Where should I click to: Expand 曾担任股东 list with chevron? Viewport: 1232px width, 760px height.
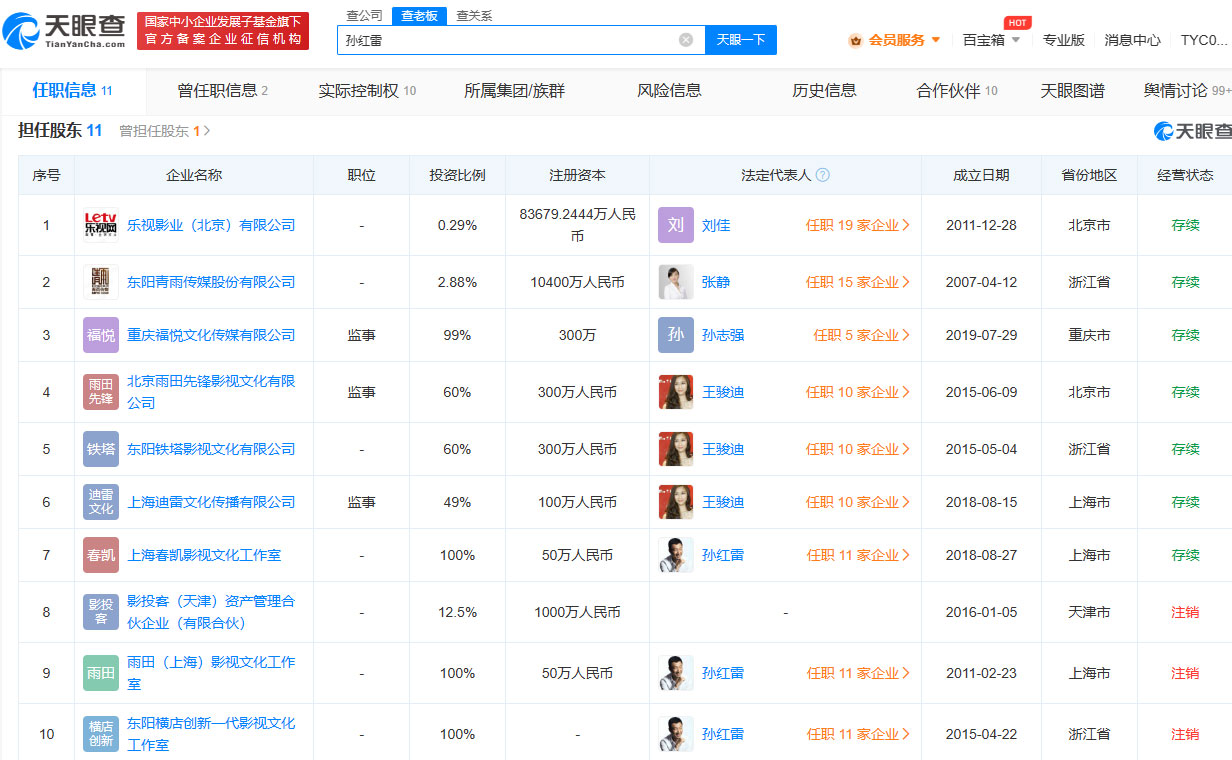[x=207, y=131]
